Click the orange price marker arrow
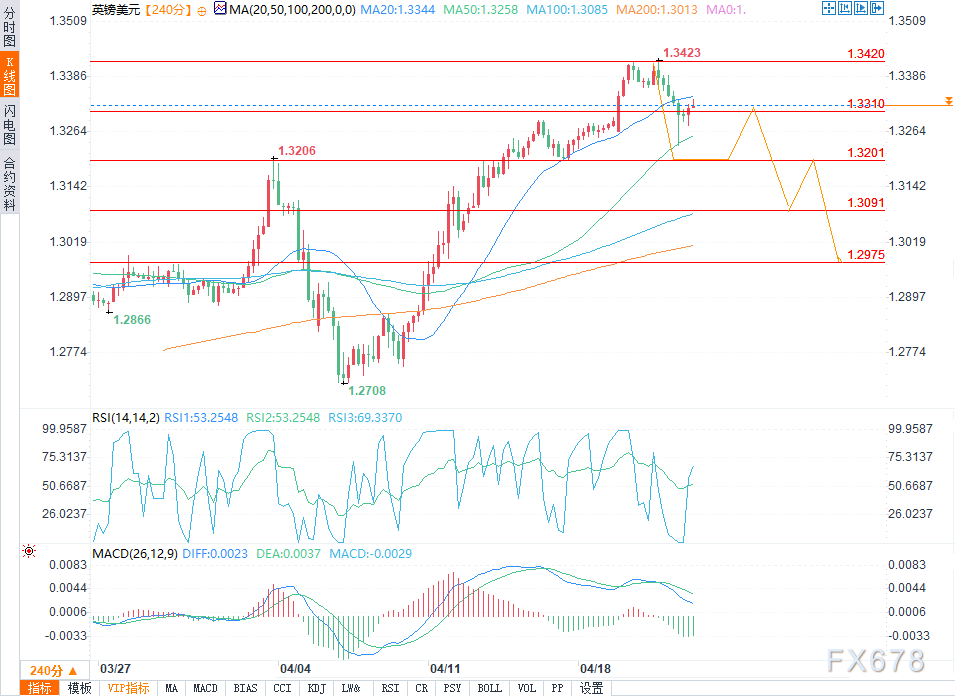This screenshot has width=955, height=696. pyautogui.click(x=948, y=100)
